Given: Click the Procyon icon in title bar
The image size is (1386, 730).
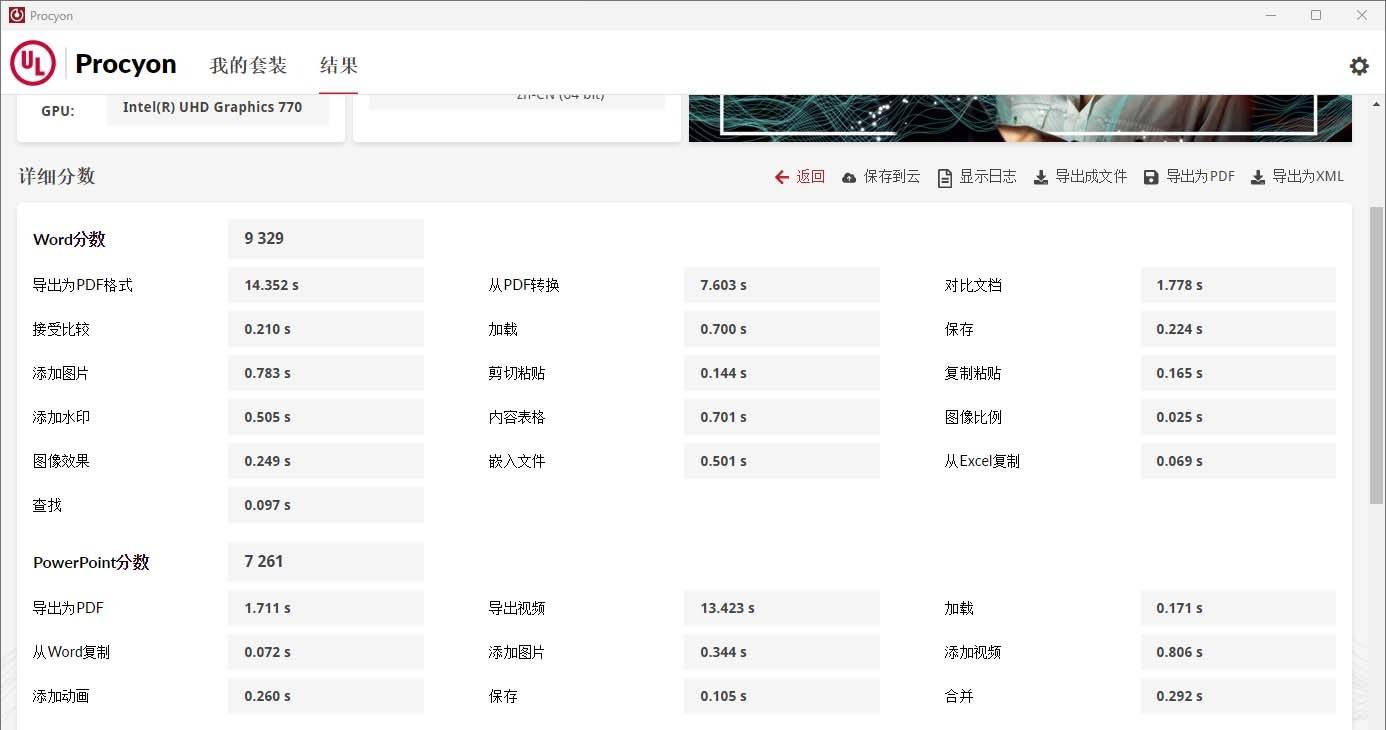Looking at the screenshot, I should click(x=16, y=15).
